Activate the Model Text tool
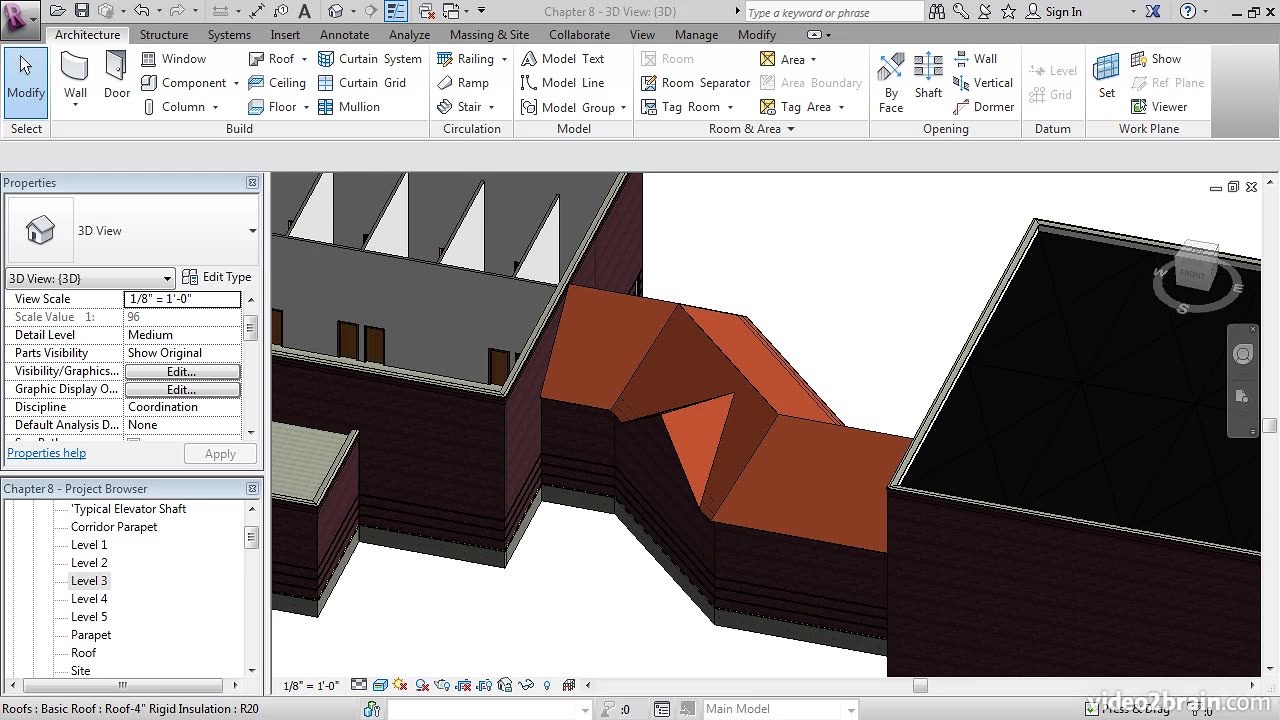Image resolution: width=1280 pixels, height=720 pixels. pyautogui.click(x=563, y=59)
